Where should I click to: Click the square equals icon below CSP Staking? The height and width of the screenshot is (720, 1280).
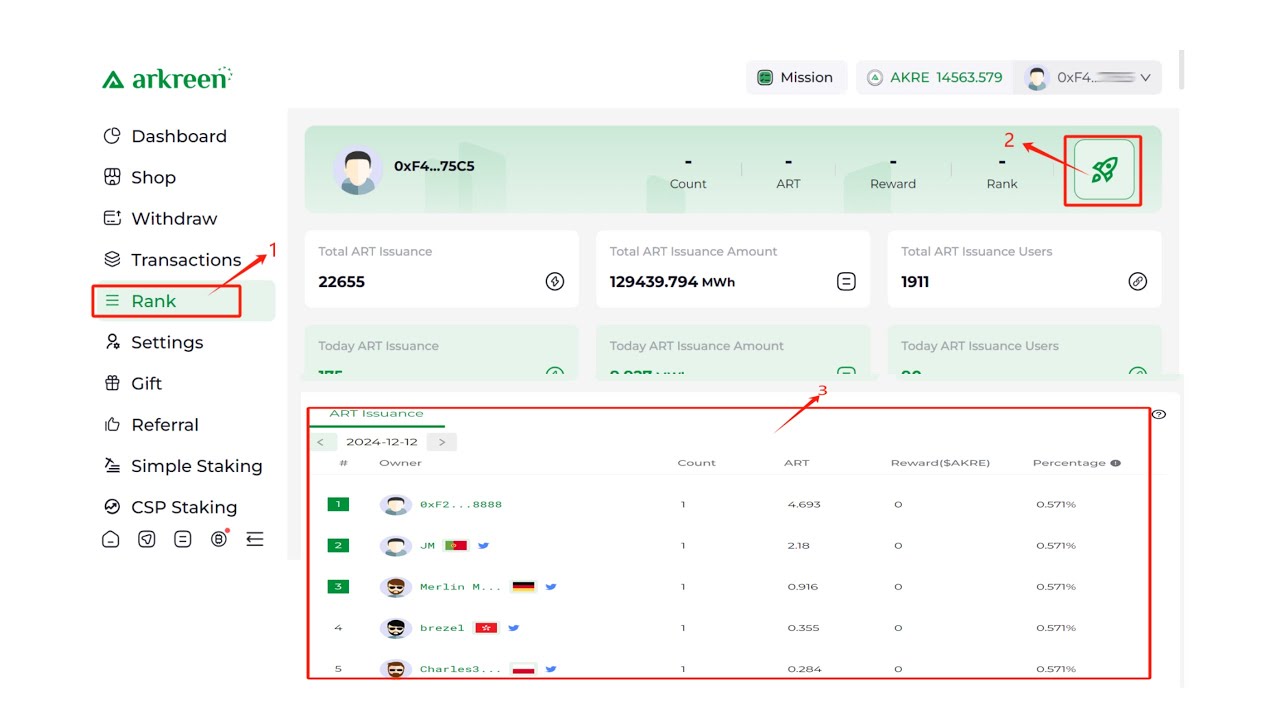pos(183,540)
